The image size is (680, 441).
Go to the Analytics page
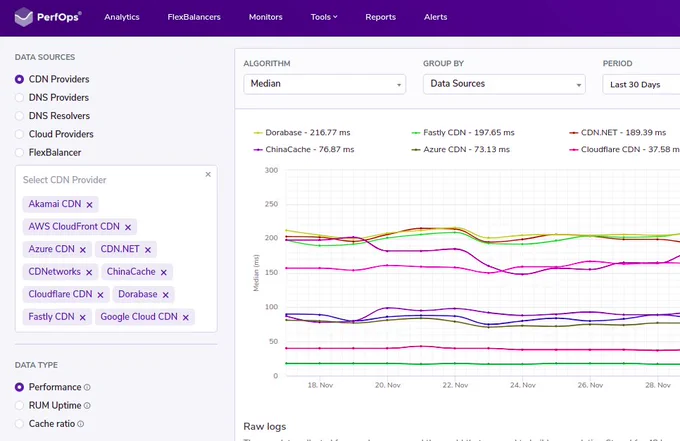point(122,17)
